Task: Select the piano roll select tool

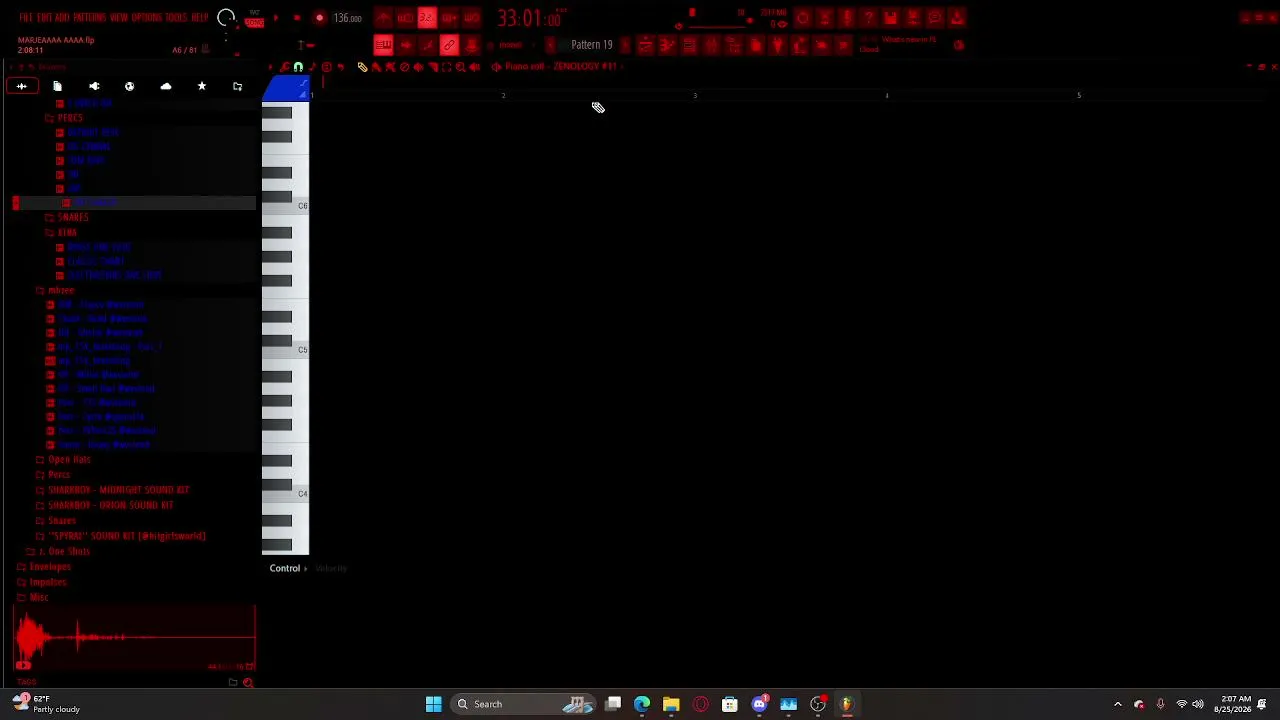Action: pyautogui.click(x=447, y=67)
